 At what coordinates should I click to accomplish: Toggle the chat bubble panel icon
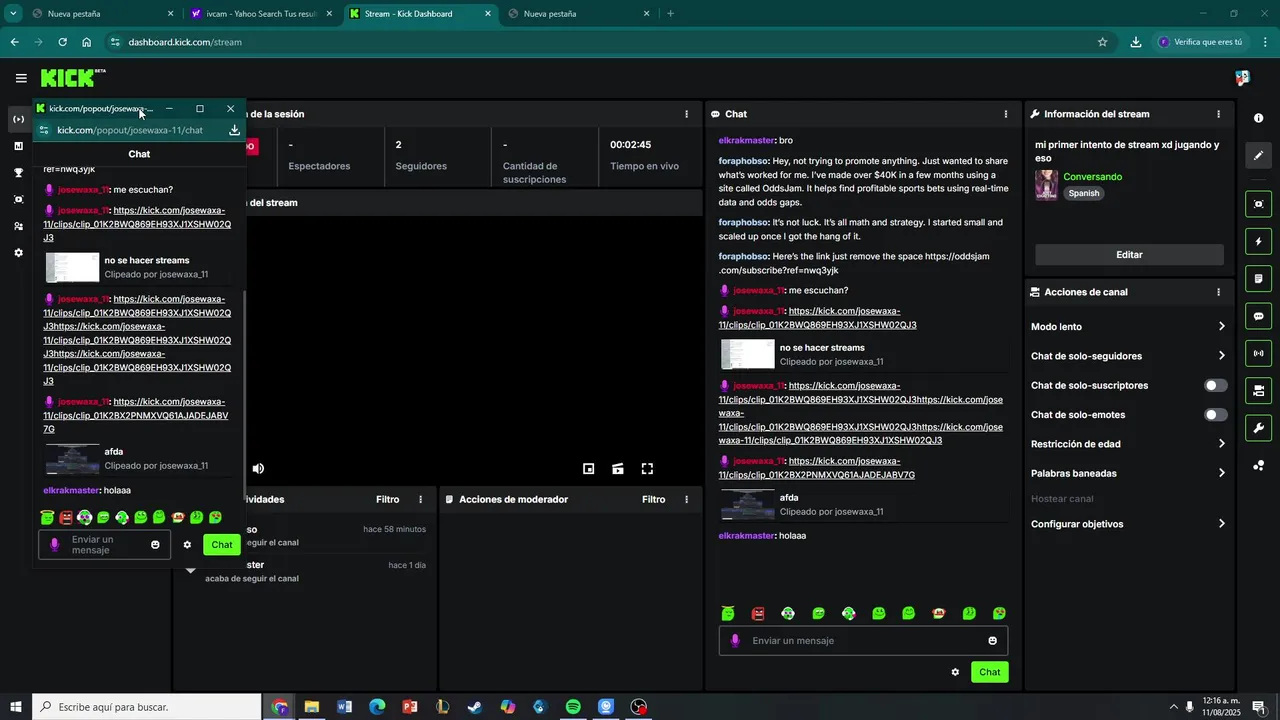coord(1258,316)
